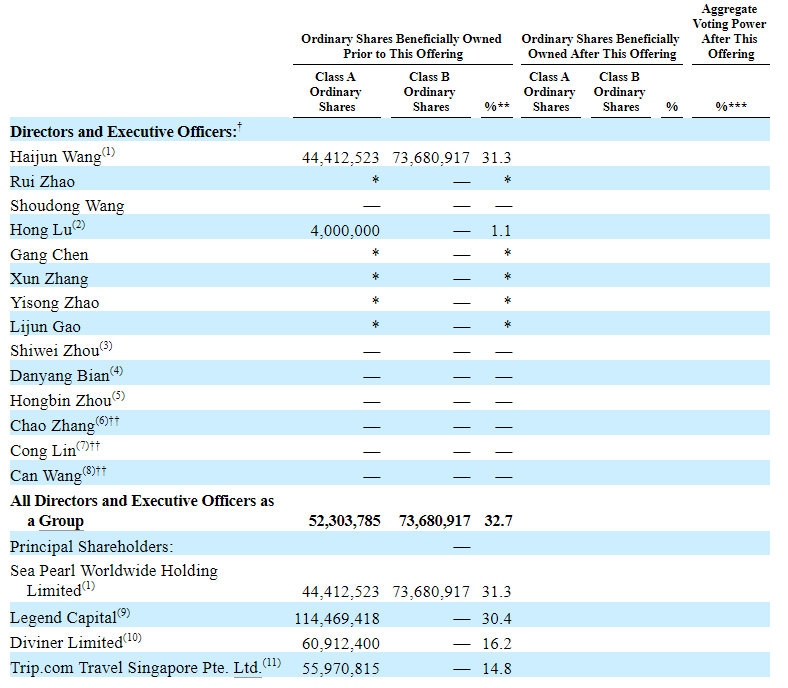The width and height of the screenshot is (788, 688).
Task: Click the Directors and Executive Officers heading
Action: [x=124, y=132]
